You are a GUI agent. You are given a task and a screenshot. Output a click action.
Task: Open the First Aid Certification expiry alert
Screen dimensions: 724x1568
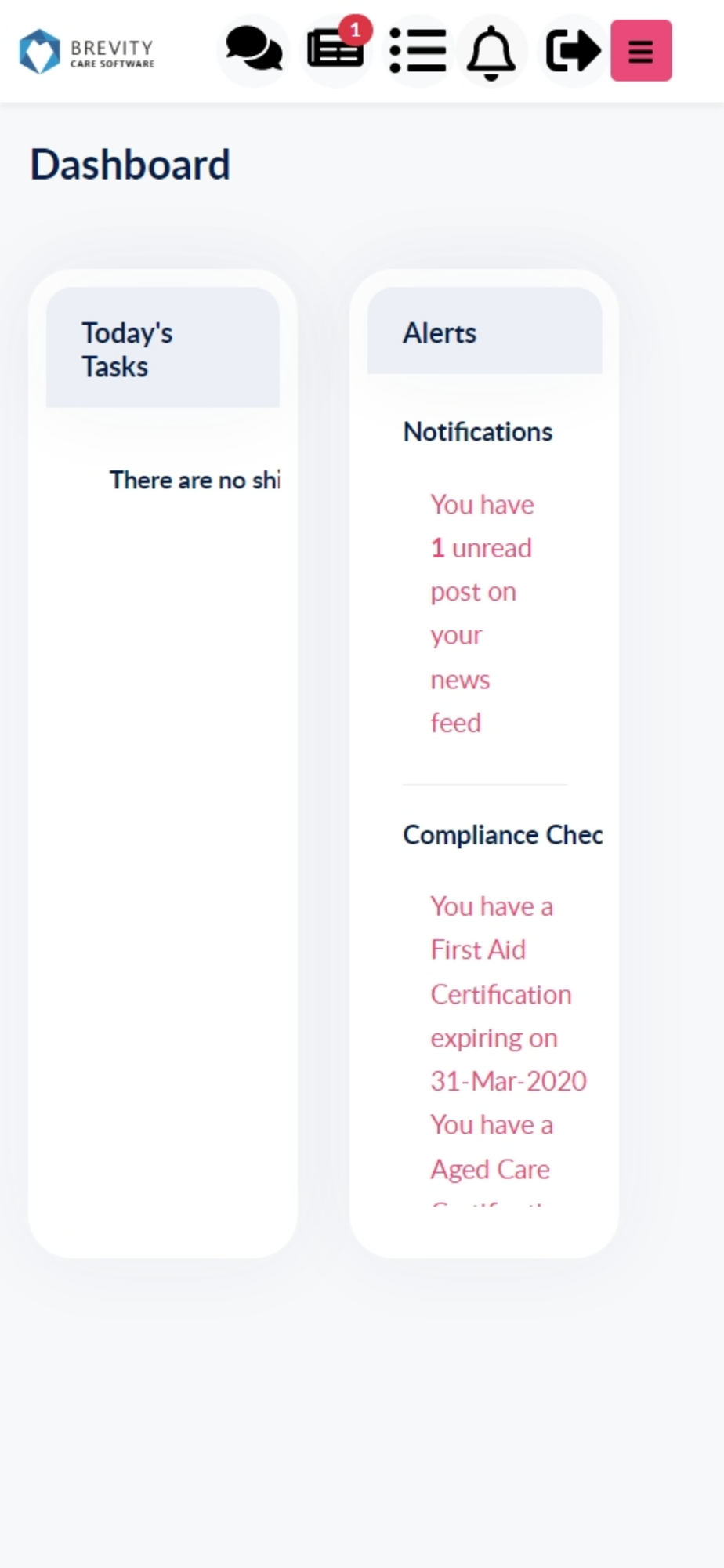click(x=508, y=993)
